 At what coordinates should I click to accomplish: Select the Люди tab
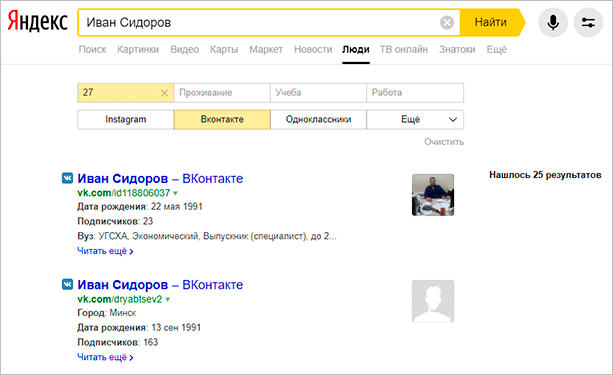point(356,50)
